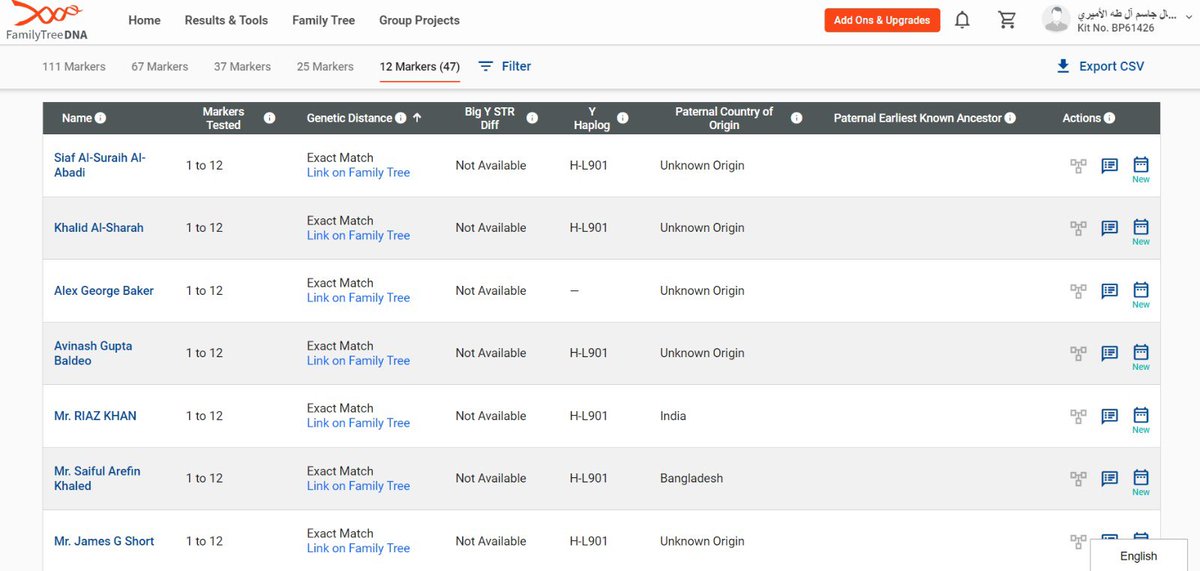Select the 12 Markers (47) tab
Image resolution: width=1200 pixels, height=571 pixels.
(420, 67)
